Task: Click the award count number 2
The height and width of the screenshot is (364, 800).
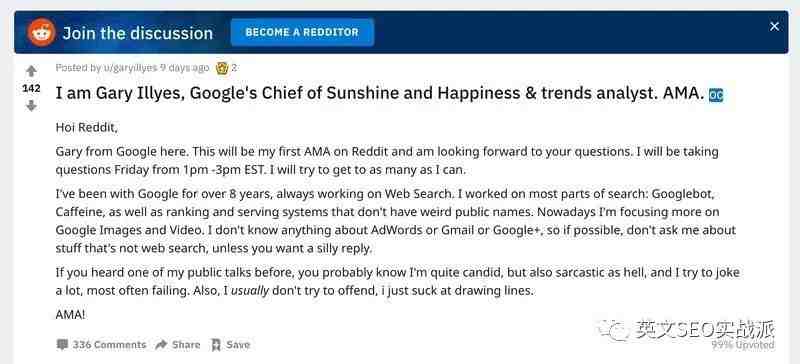Action: pos(234,68)
